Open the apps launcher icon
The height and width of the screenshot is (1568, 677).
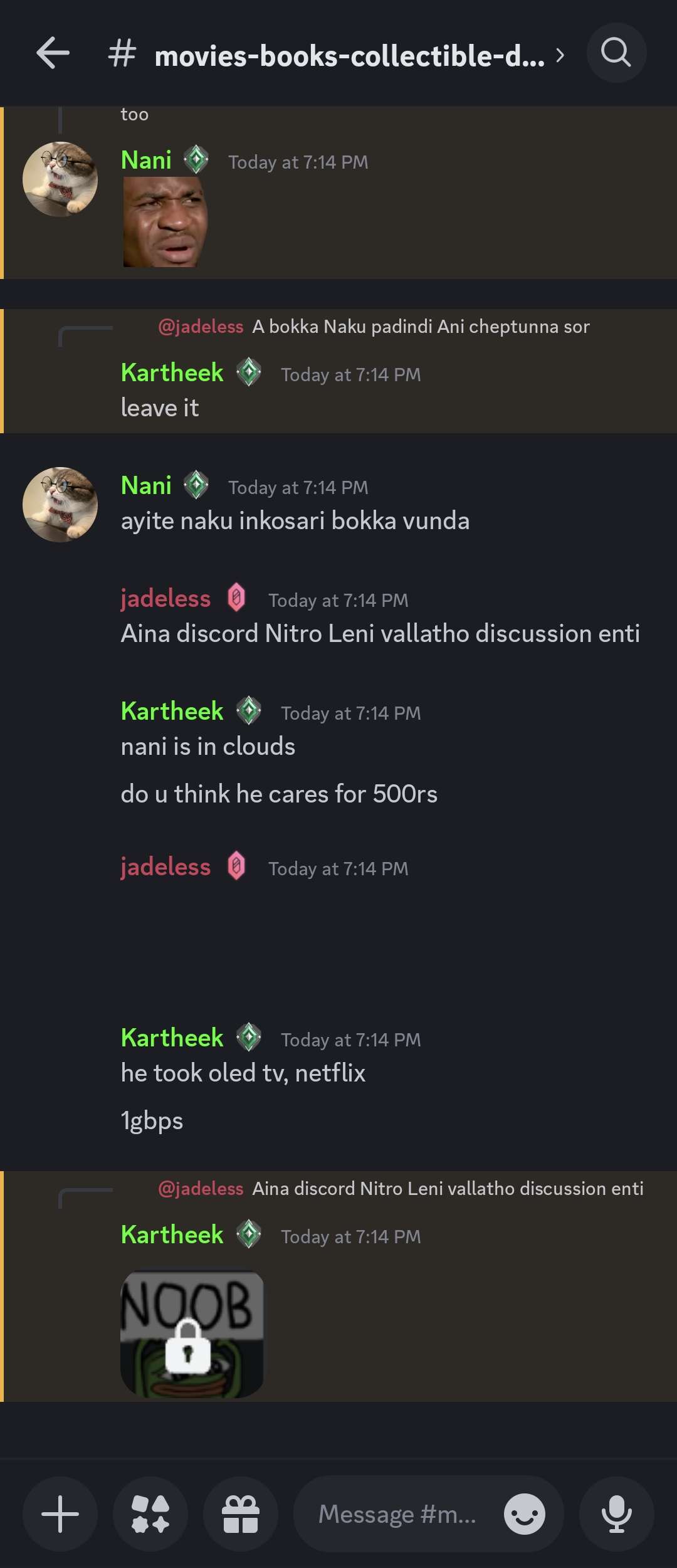[x=150, y=1514]
